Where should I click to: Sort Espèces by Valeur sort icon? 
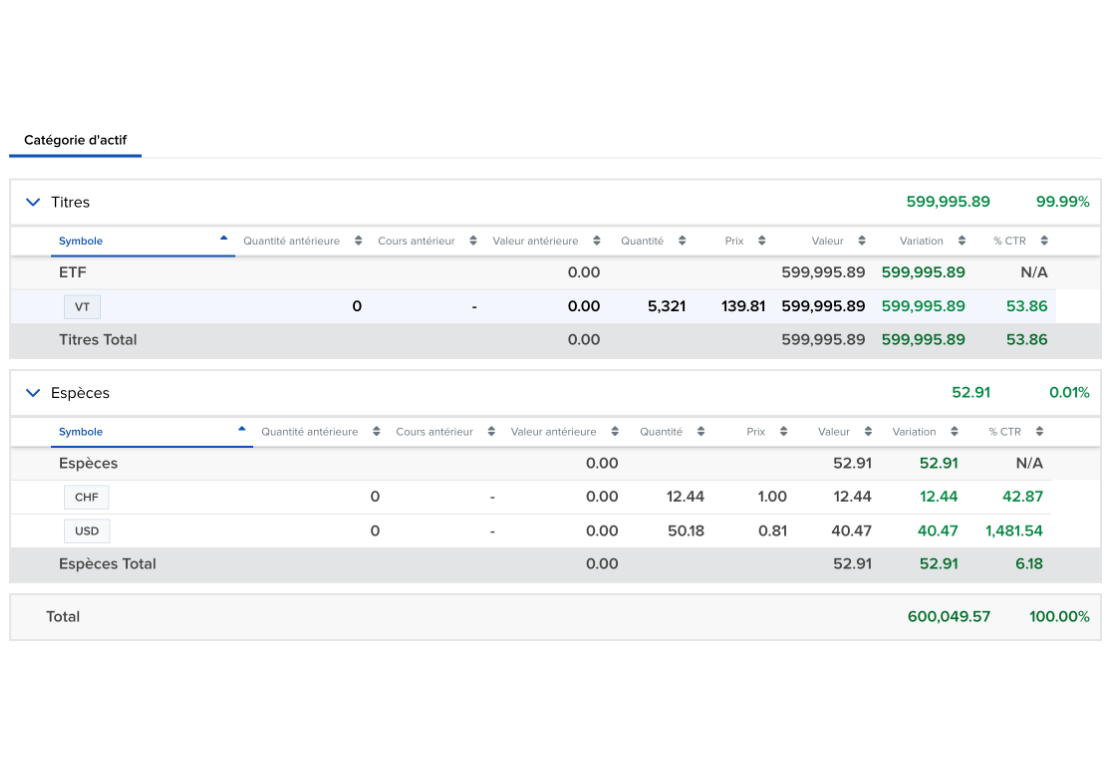[867, 432]
